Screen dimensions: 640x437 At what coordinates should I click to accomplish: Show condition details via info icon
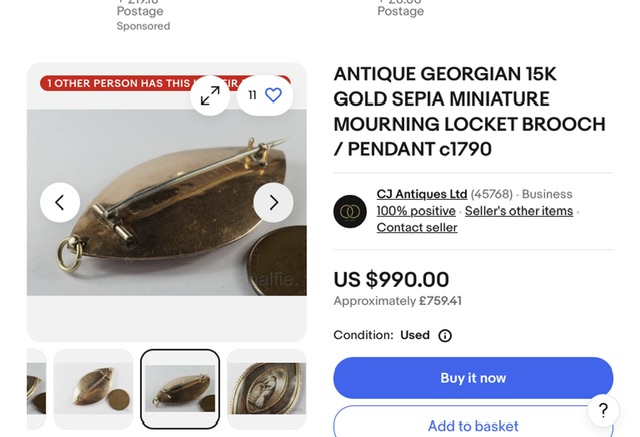coord(445,336)
